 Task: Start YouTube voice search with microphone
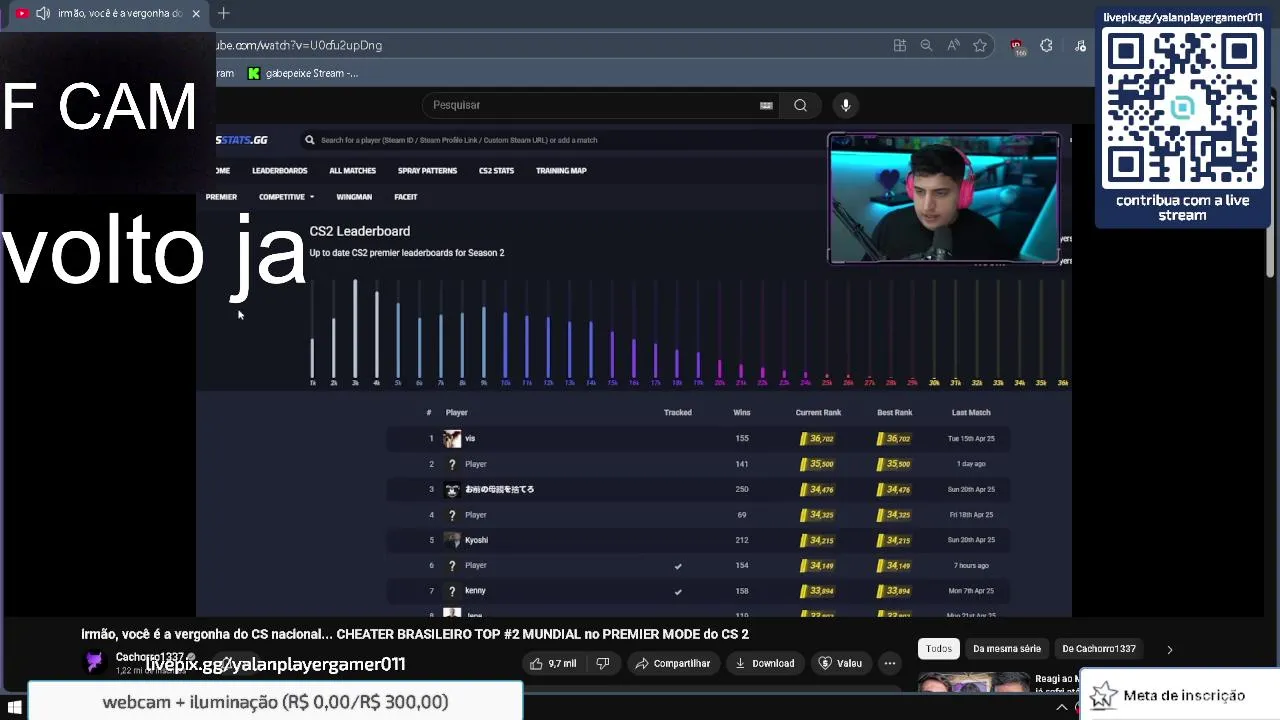846,105
